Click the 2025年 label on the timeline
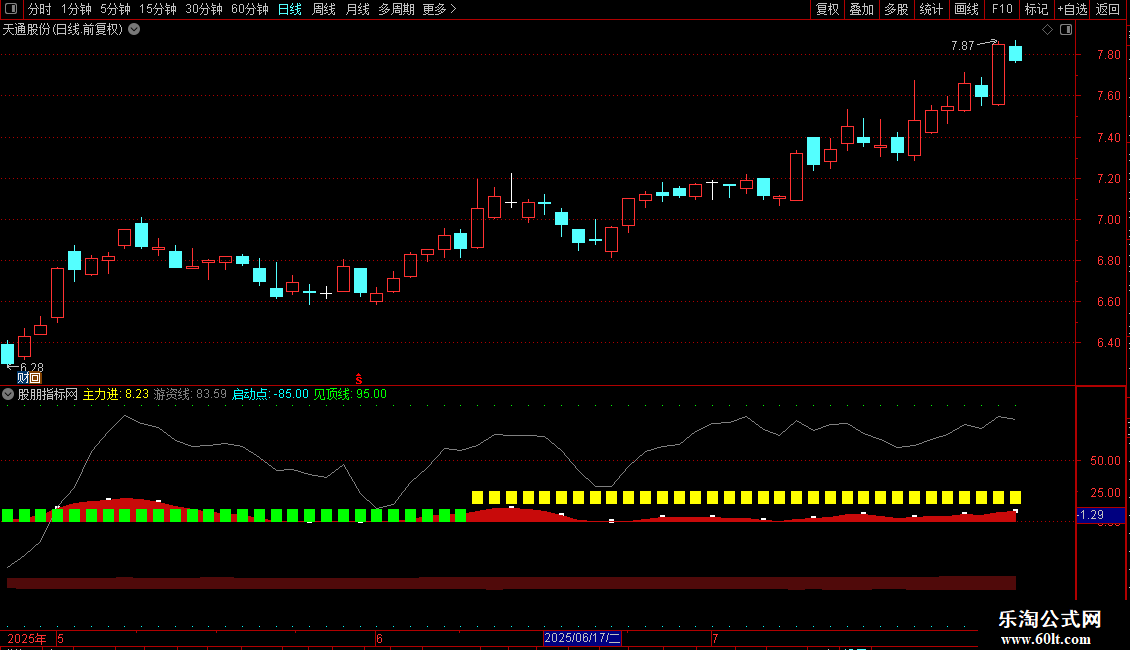1130x650 pixels. tap(27, 638)
